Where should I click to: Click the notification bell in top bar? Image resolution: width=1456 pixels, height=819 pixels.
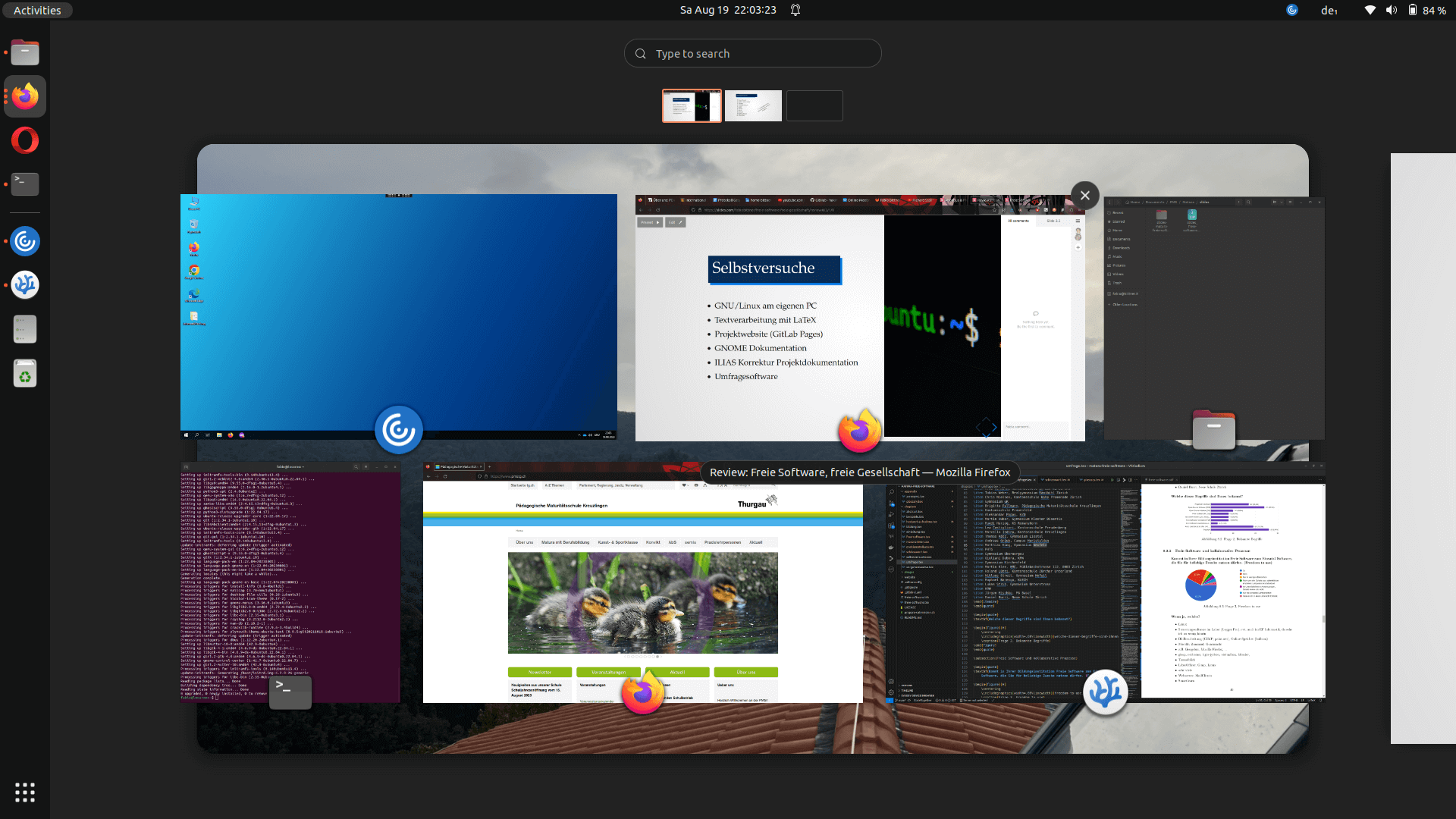[x=795, y=10]
